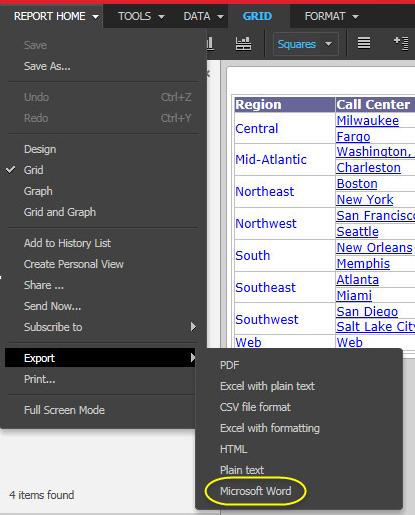Click the banding rows icon in toolbar
This screenshot has width=415, height=515.
[364, 43]
